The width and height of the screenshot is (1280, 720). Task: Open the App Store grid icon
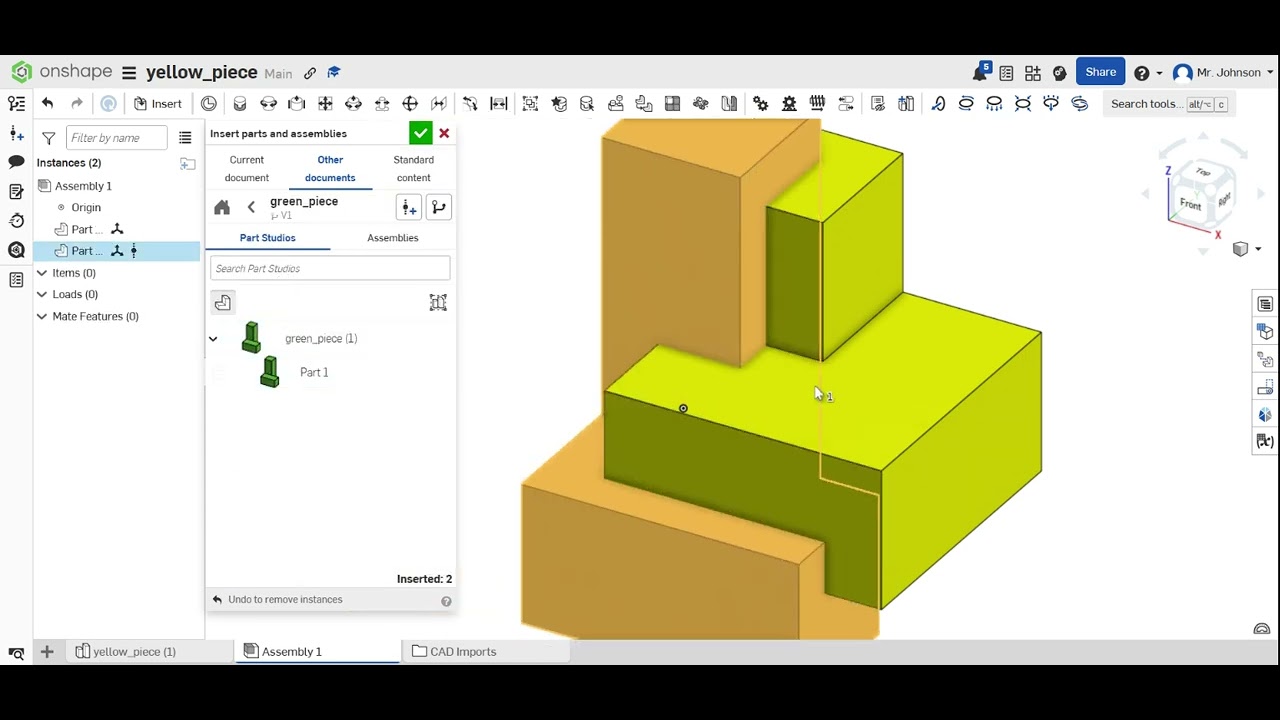coord(1033,73)
